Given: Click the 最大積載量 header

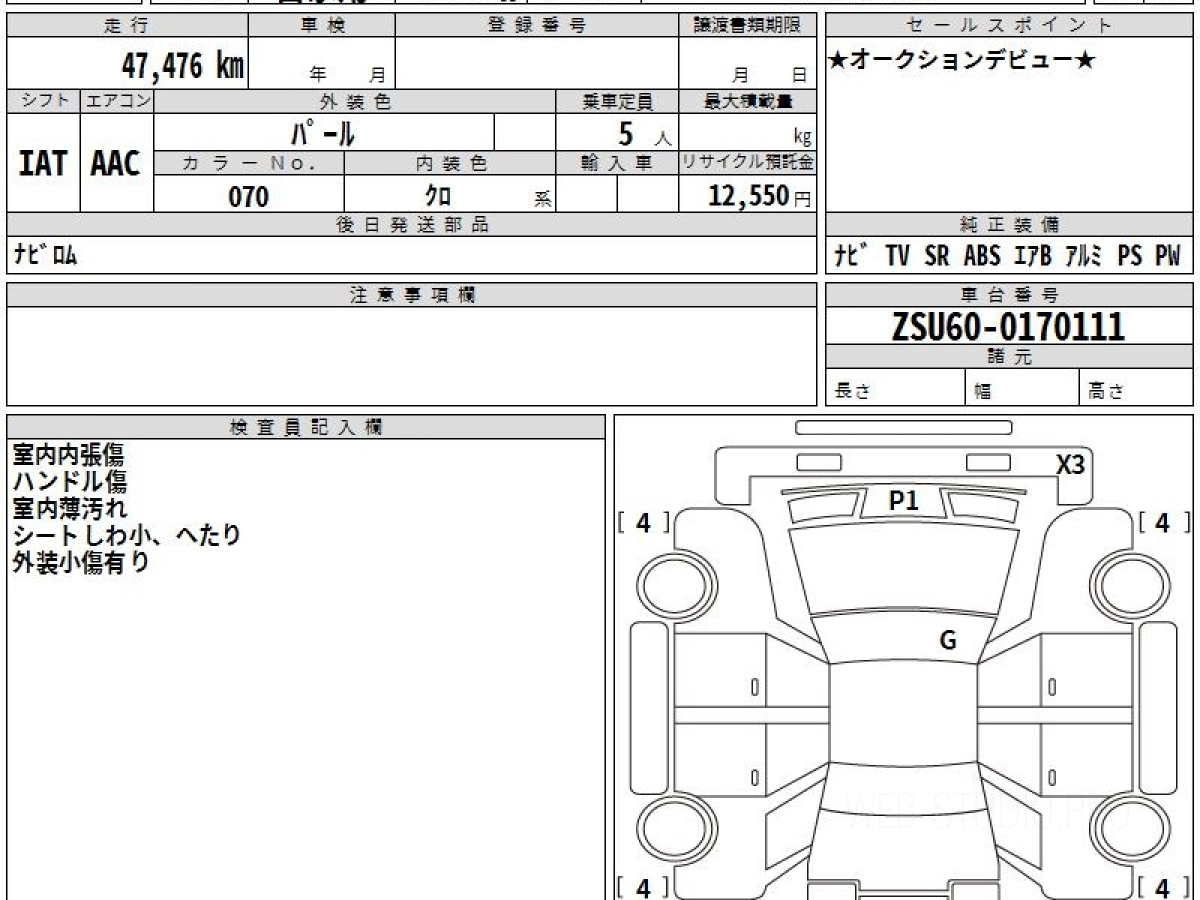Looking at the screenshot, I should click(x=748, y=101).
